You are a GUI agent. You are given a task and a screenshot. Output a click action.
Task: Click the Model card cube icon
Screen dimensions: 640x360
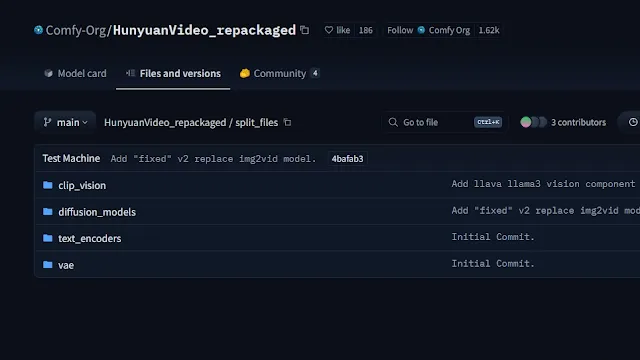pyautogui.click(x=49, y=73)
